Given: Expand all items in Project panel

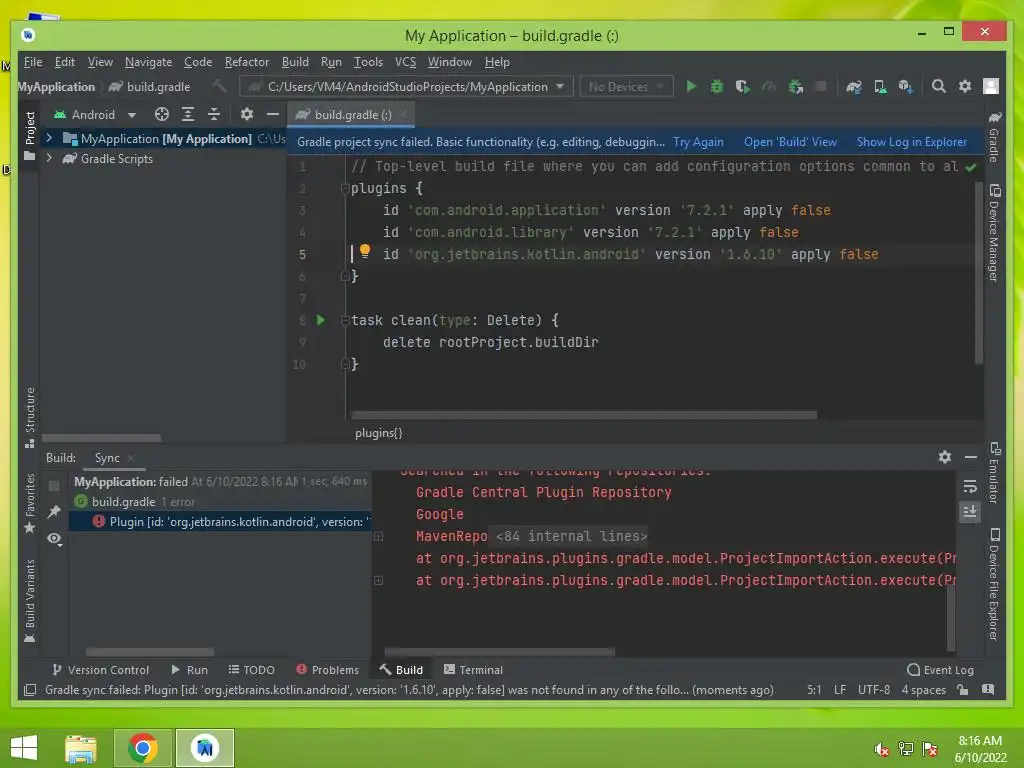Looking at the screenshot, I should [x=188, y=114].
